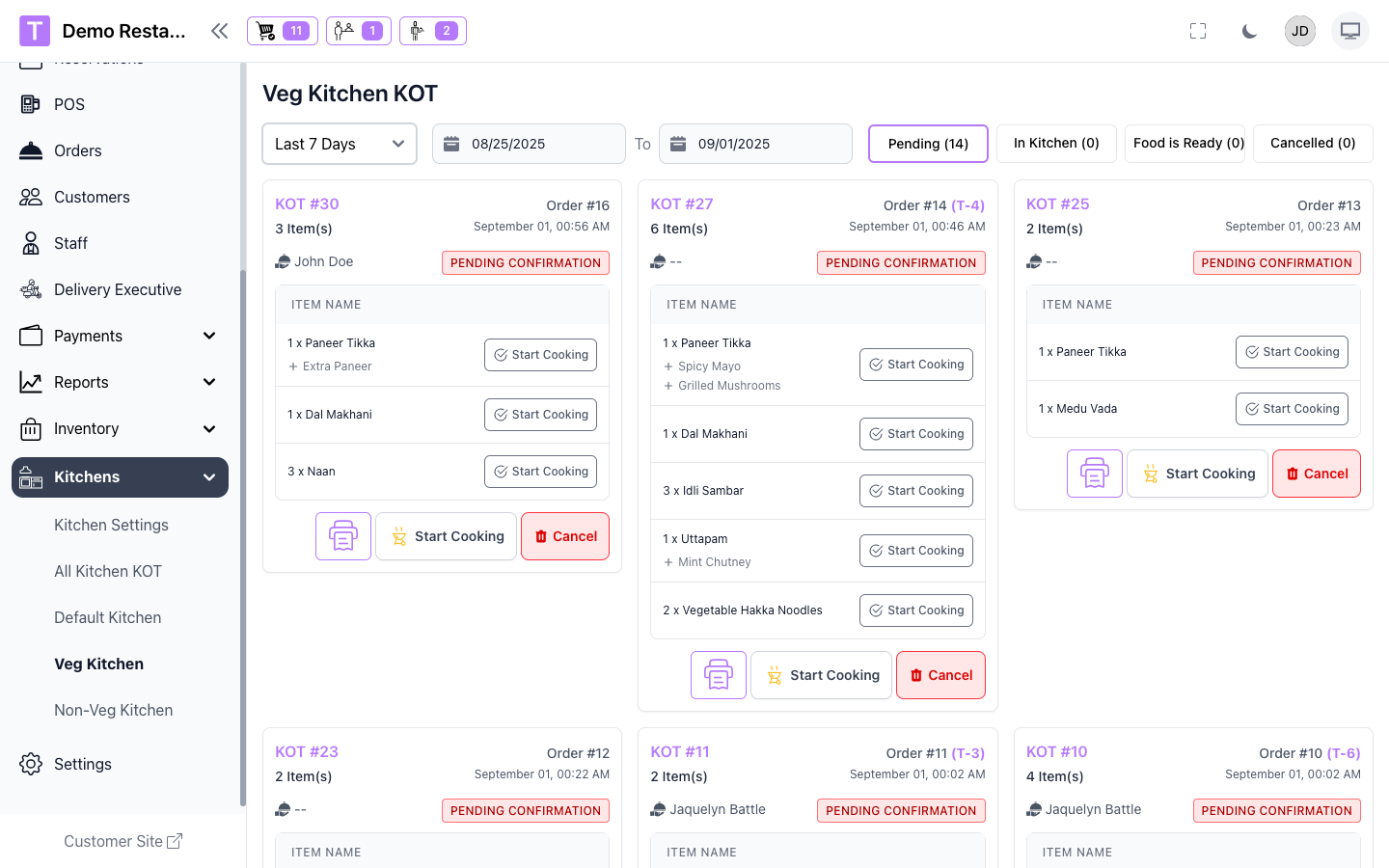Screen dimensions: 1389x868
Task: Open the Last 7 Days dropdown
Action: click(x=340, y=144)
